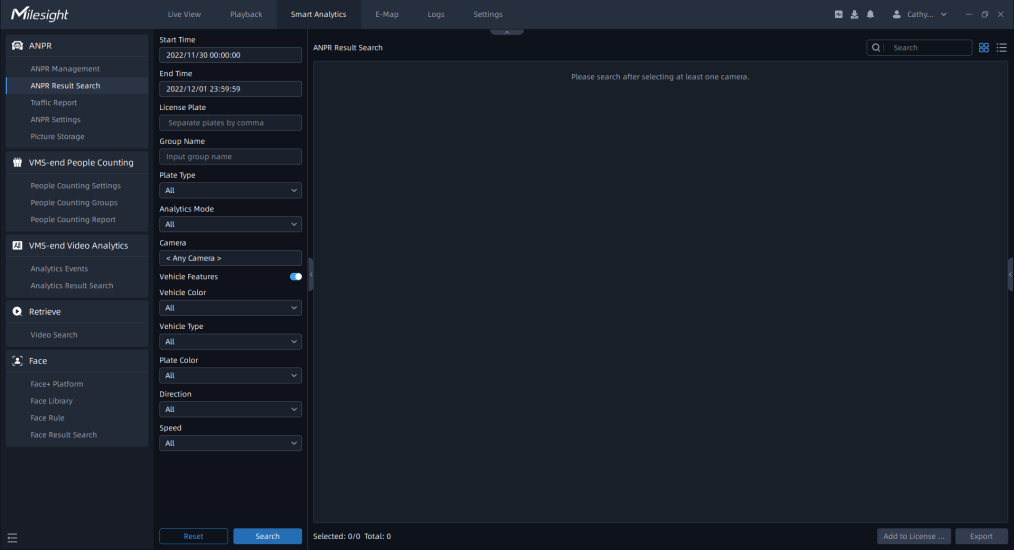The width and height of the screenshot is (1014, 550).
Task: Go to the Playback tab
Action: click(246, 14)
